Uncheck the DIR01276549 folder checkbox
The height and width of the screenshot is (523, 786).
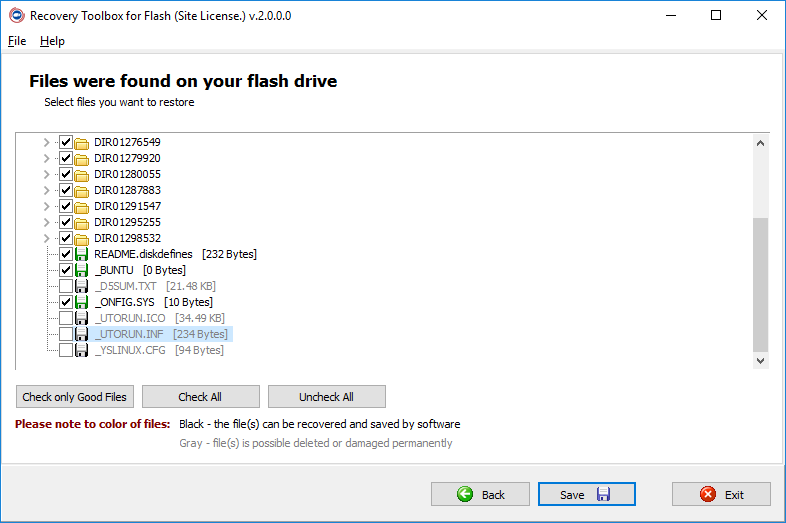66,142
